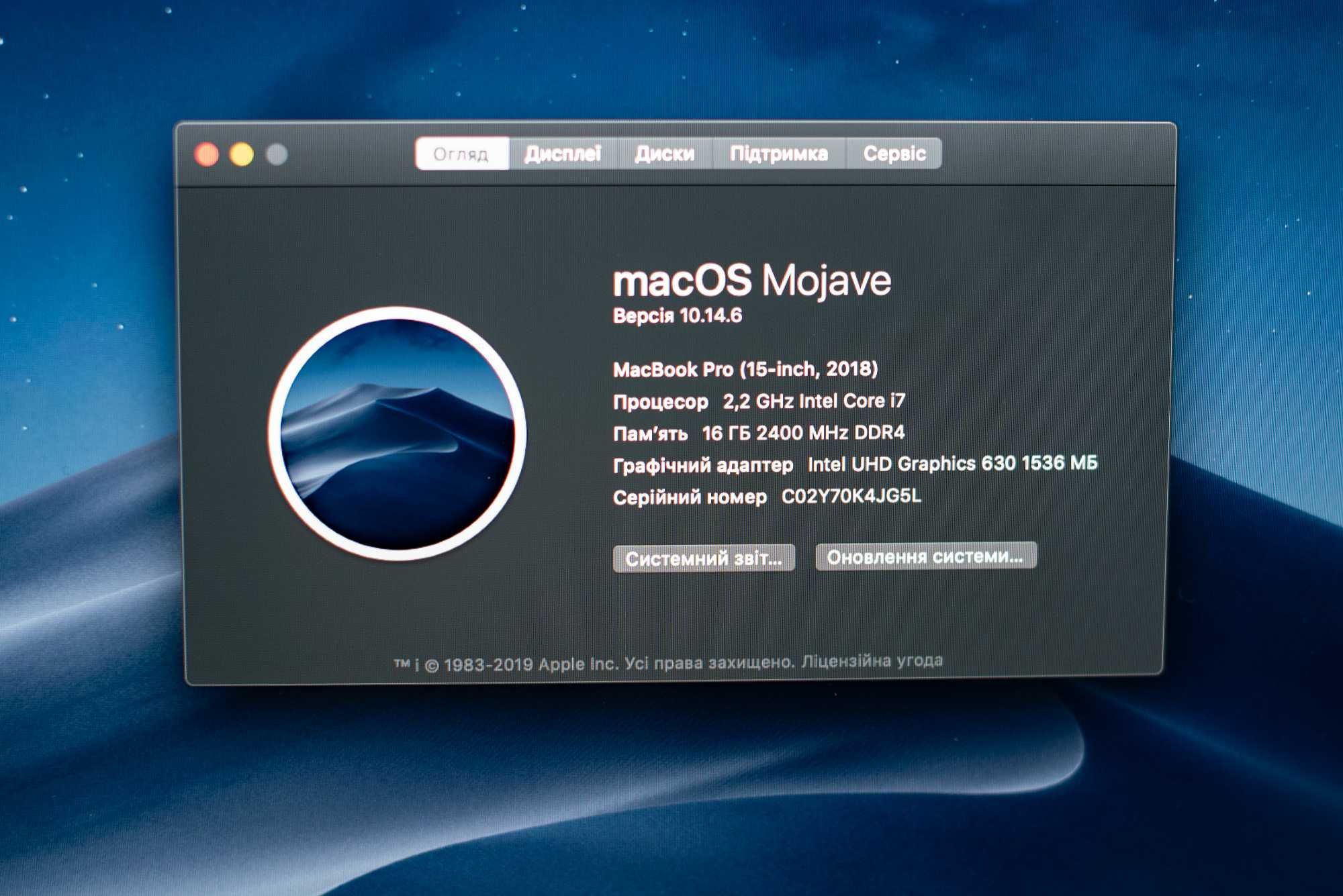Click the macOS Mojave circular logo
This screenshot has height=896, width=1343.
click(x=398, y=433)
